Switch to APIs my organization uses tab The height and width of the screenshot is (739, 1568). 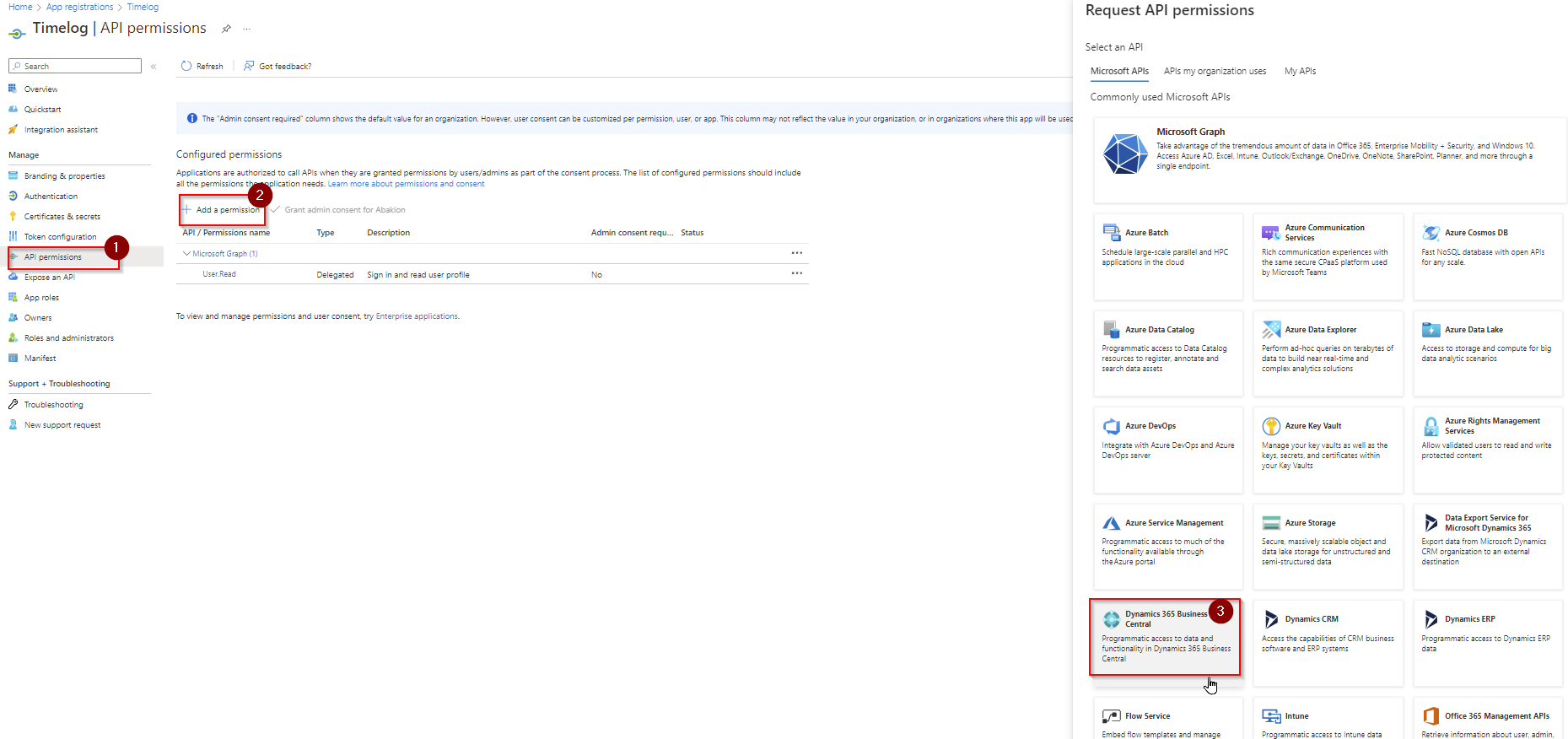coord(1215,72)
